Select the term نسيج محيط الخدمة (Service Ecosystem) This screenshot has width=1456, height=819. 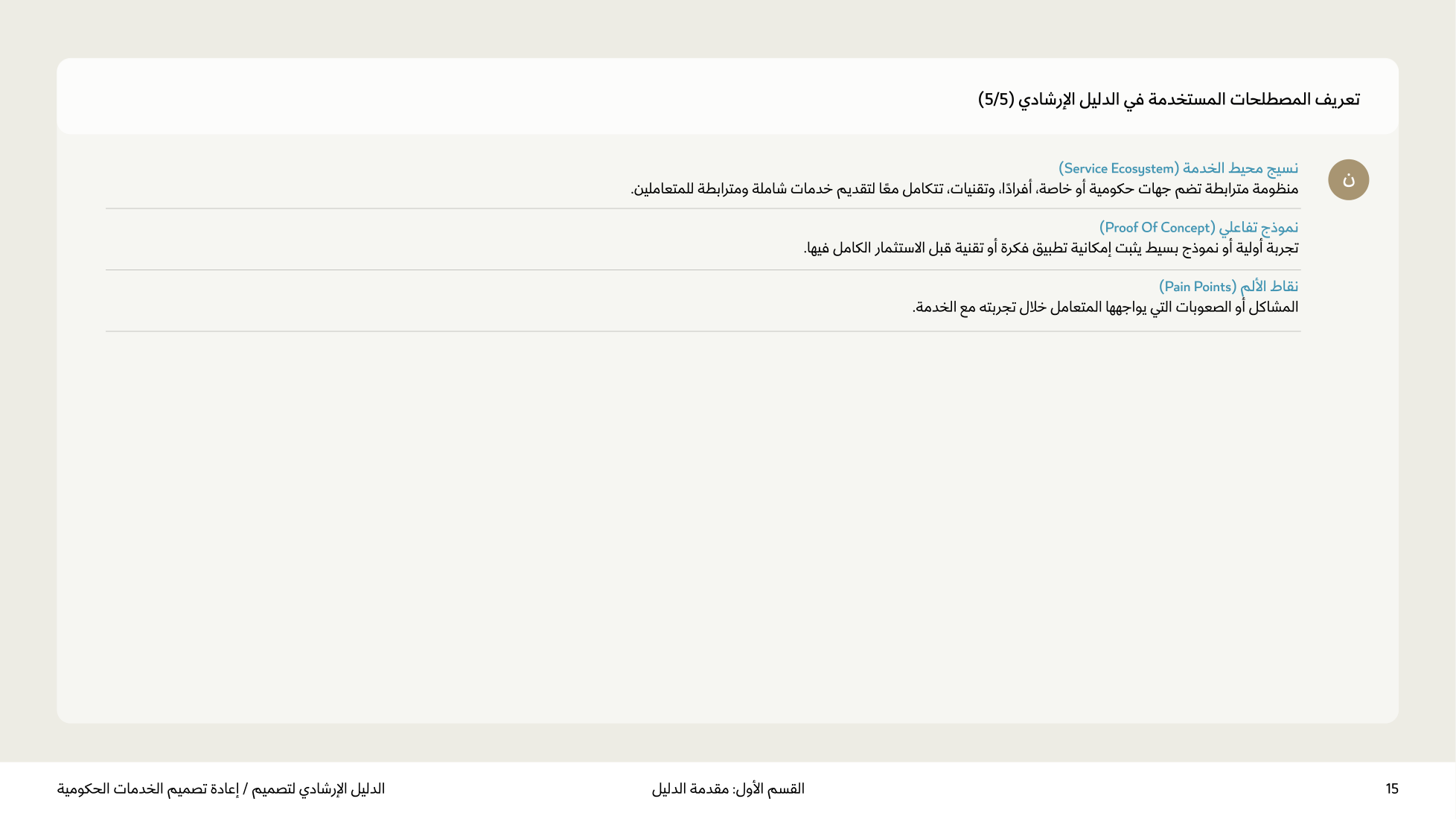point(1178,168)
